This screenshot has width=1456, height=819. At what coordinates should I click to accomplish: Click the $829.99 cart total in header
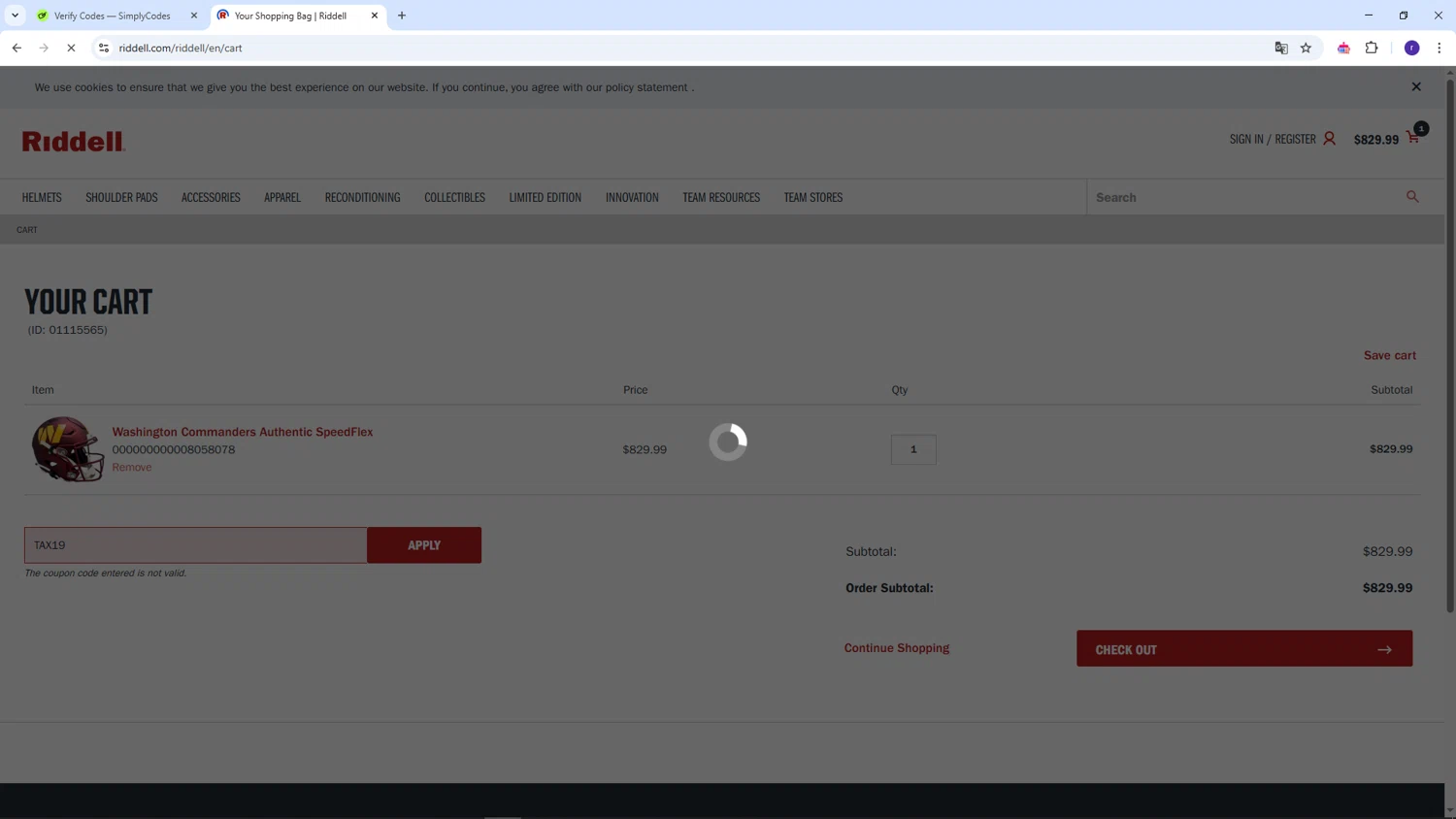click(x=1376, y=140)
